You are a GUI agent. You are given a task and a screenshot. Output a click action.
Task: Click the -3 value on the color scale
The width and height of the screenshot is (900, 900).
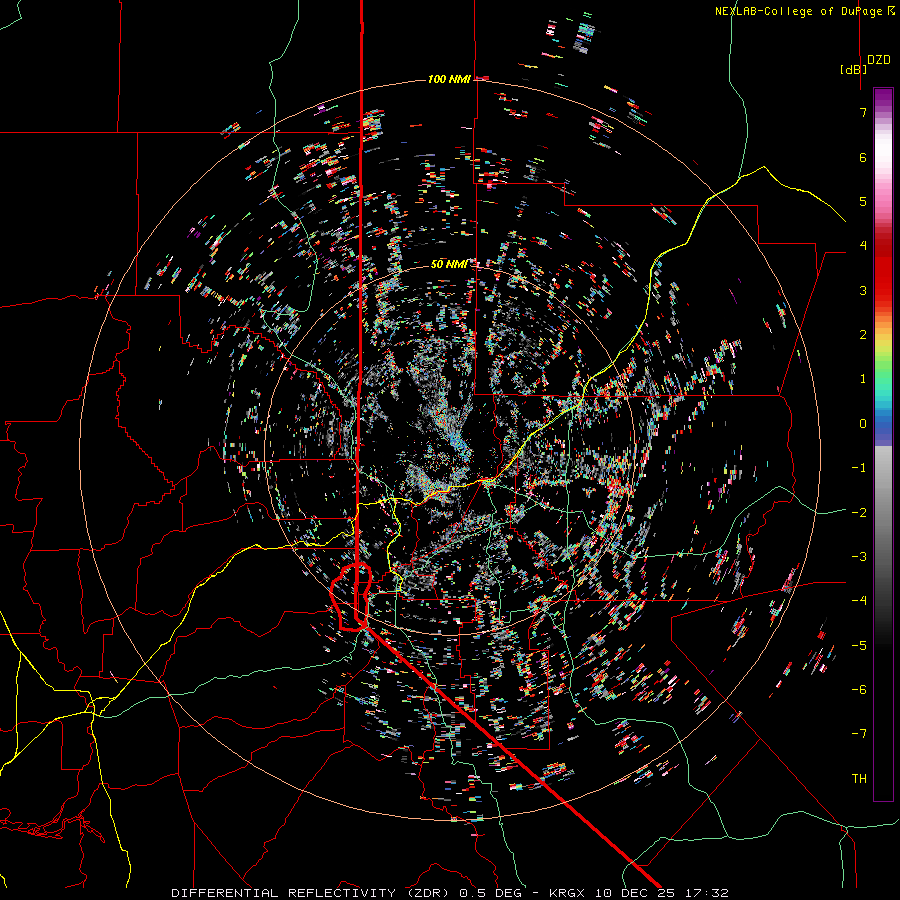pyautogui.click(x=859, y=556)
